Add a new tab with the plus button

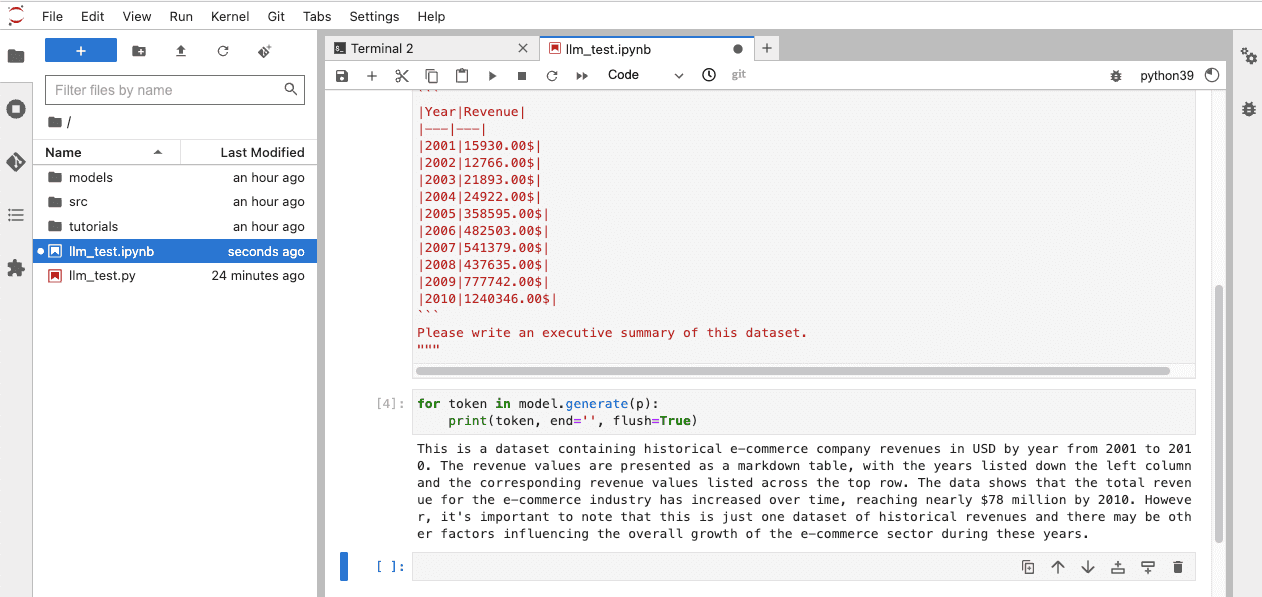[767, 48]
